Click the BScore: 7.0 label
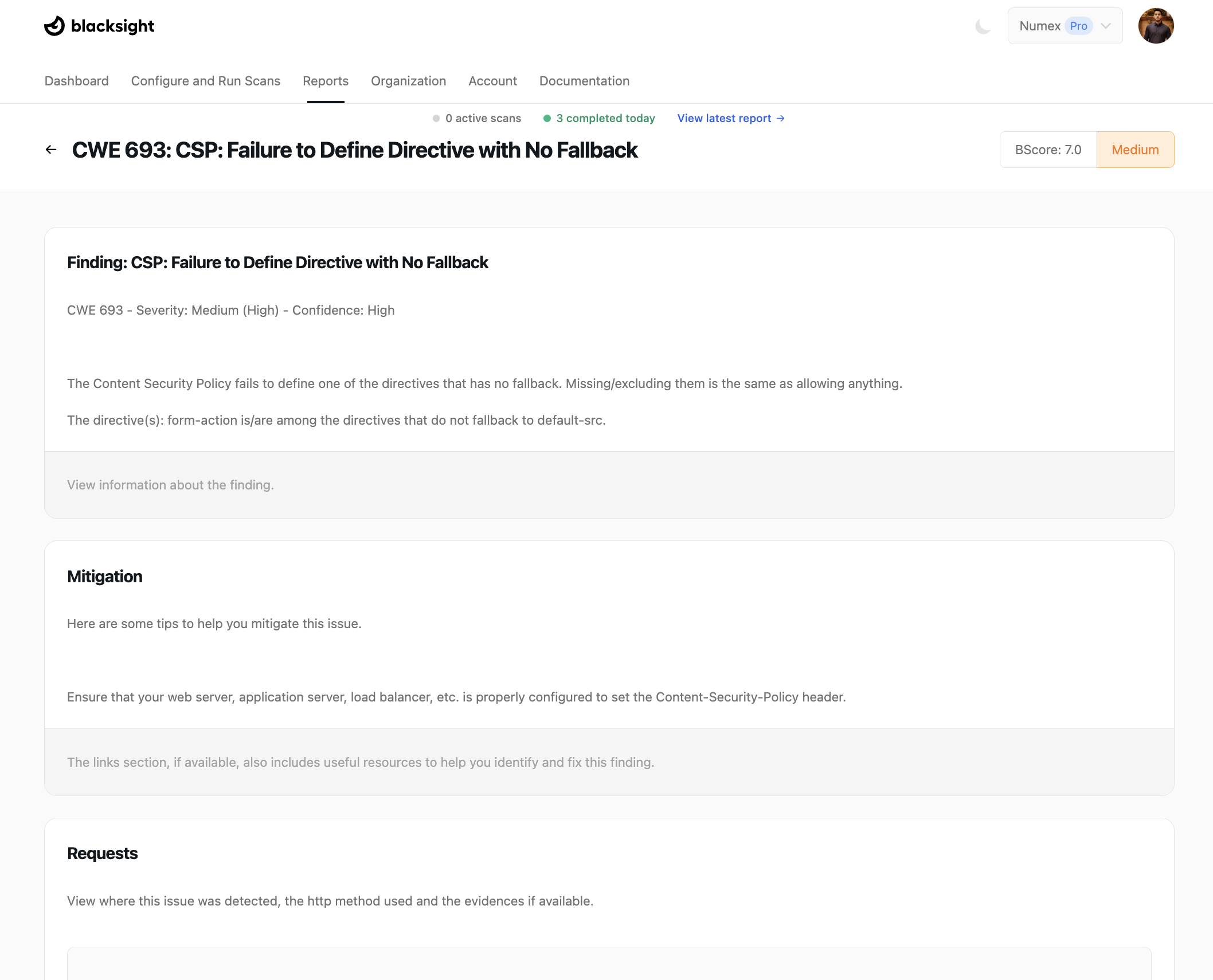This screenshot has width=1213, height=980. point(1048,150)
